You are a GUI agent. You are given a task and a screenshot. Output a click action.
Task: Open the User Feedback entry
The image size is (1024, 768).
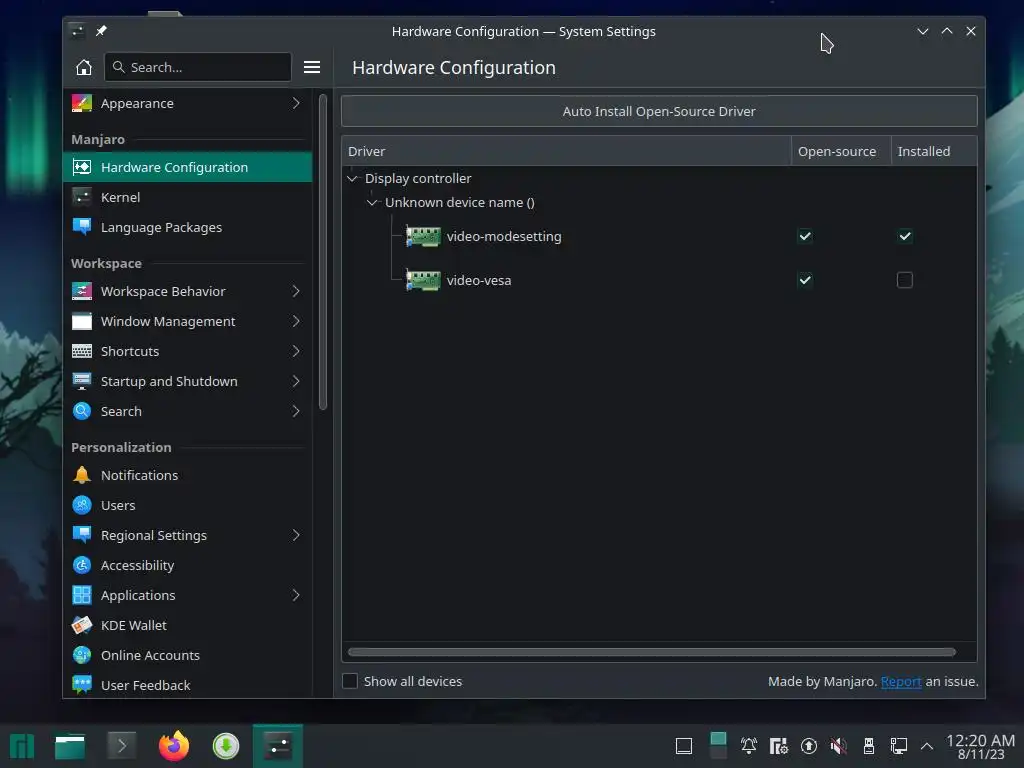tap(187, 685)
